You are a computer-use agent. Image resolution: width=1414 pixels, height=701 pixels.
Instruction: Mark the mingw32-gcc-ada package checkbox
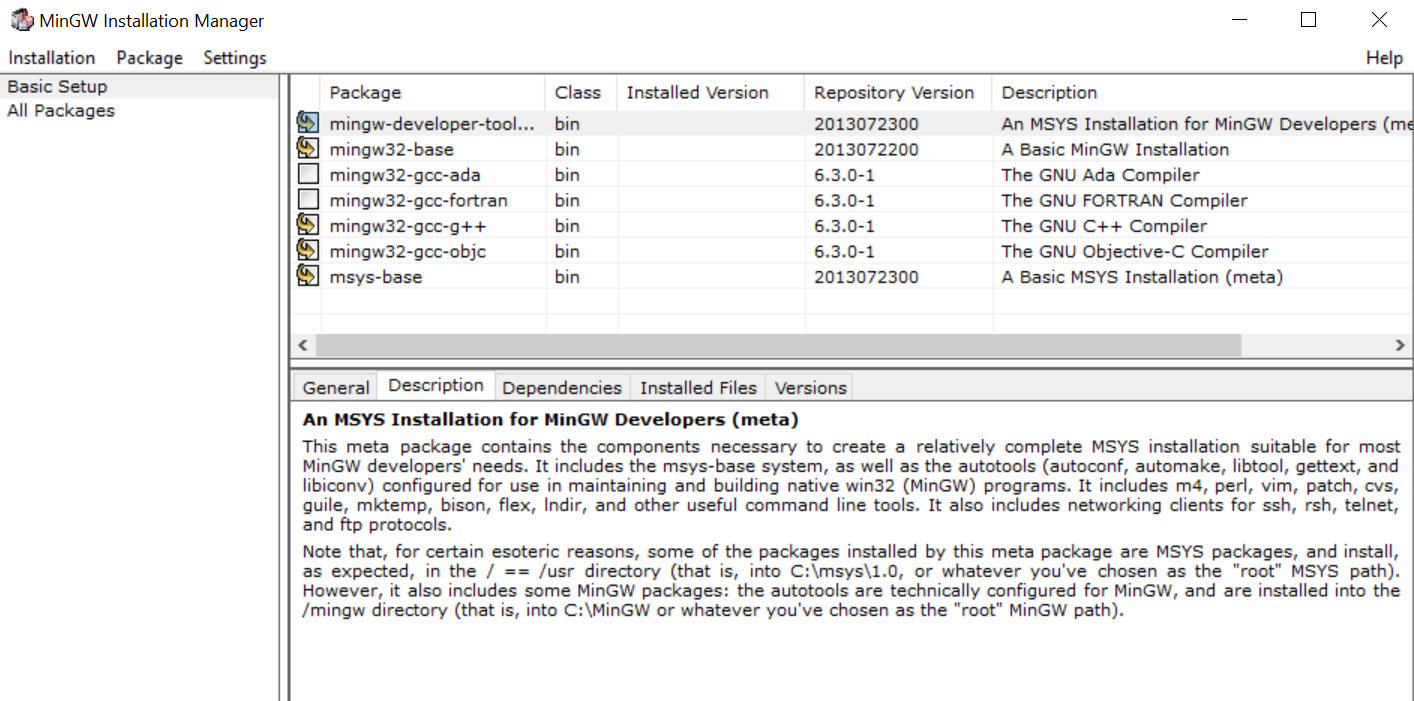point(308,175)
